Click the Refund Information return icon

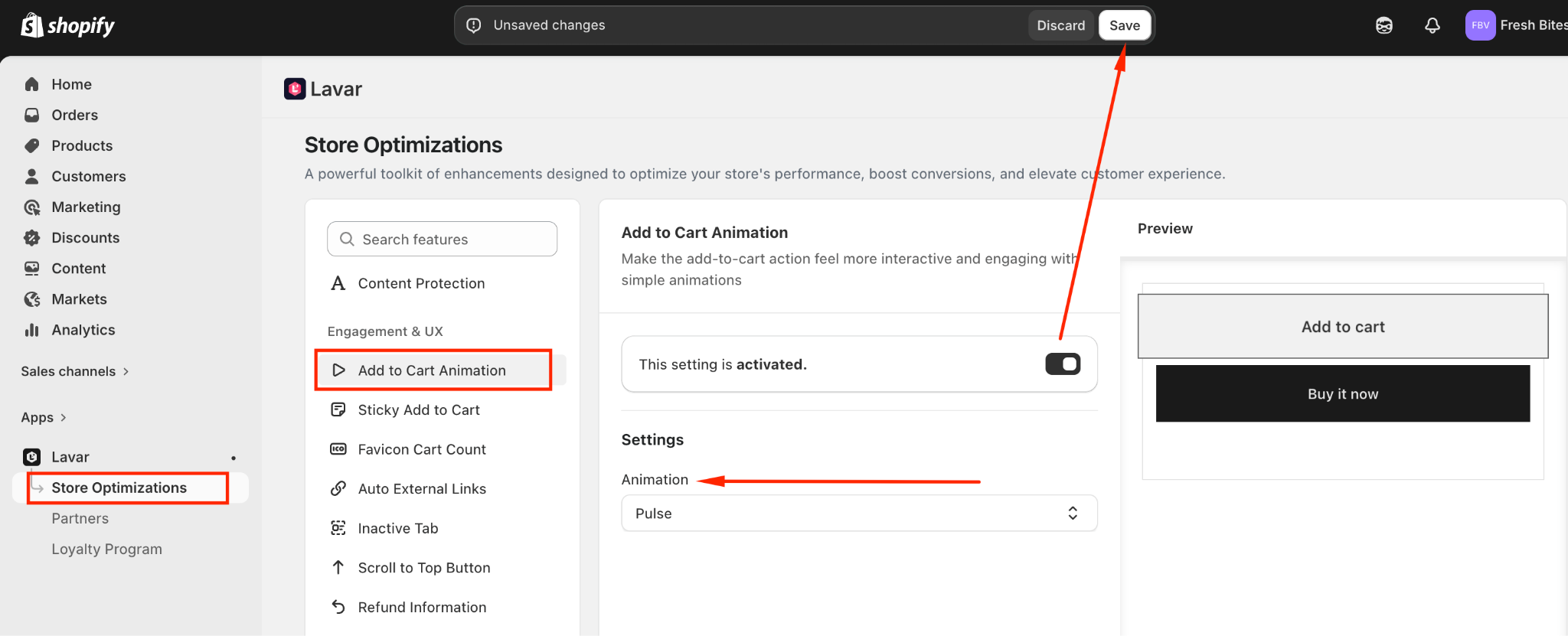[x=338, y=607]
